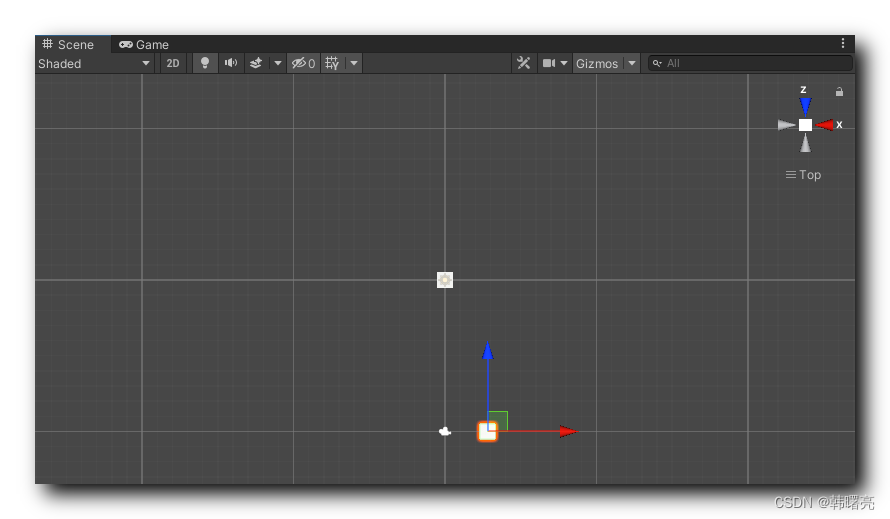This screenshot has height=519, width=890.
Task: Open scene camera settings icon
Action: pyautogui.click(x=548, y=63)
